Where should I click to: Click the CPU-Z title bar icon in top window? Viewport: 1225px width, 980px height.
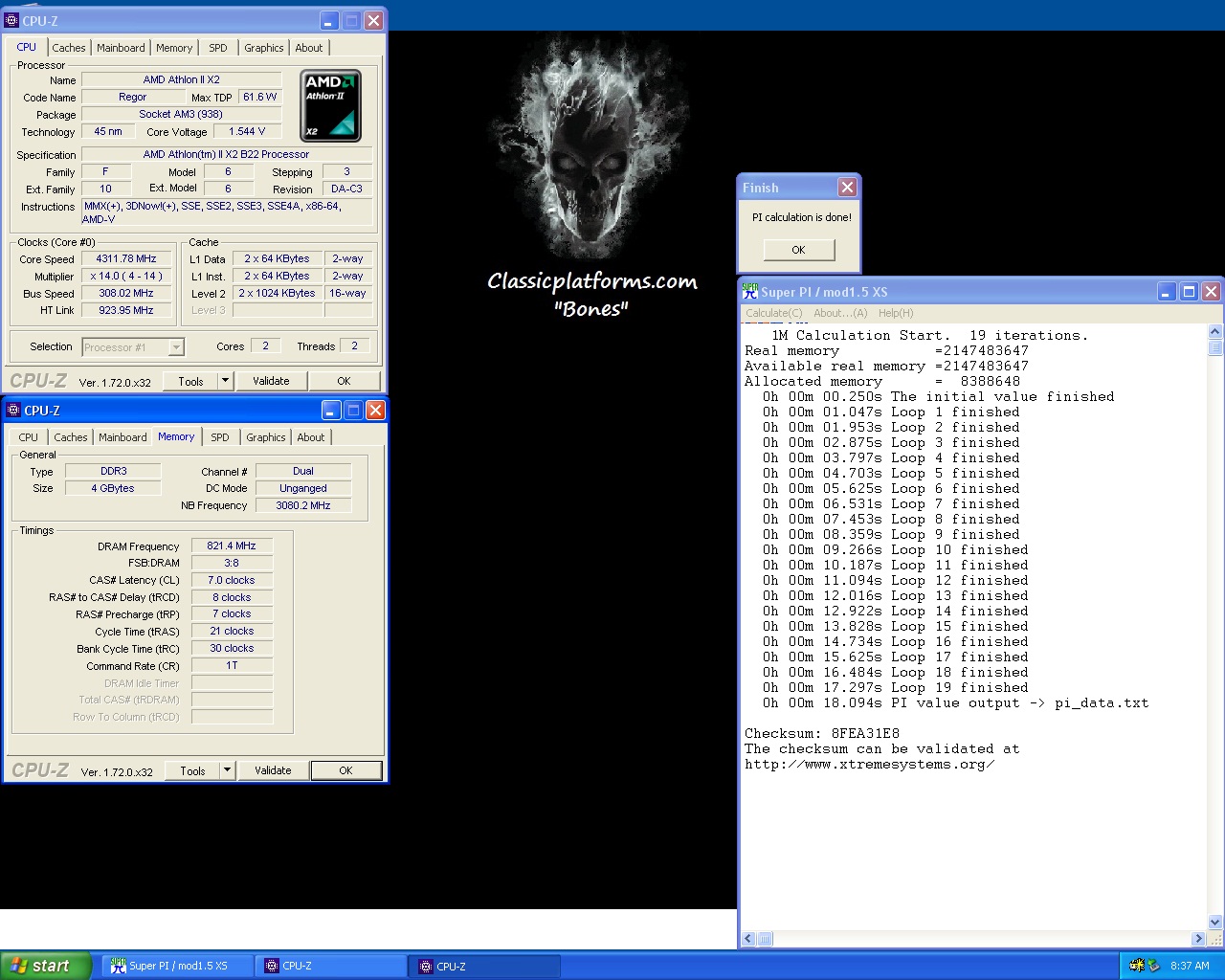pyautogui.click(x=11, y=20)
